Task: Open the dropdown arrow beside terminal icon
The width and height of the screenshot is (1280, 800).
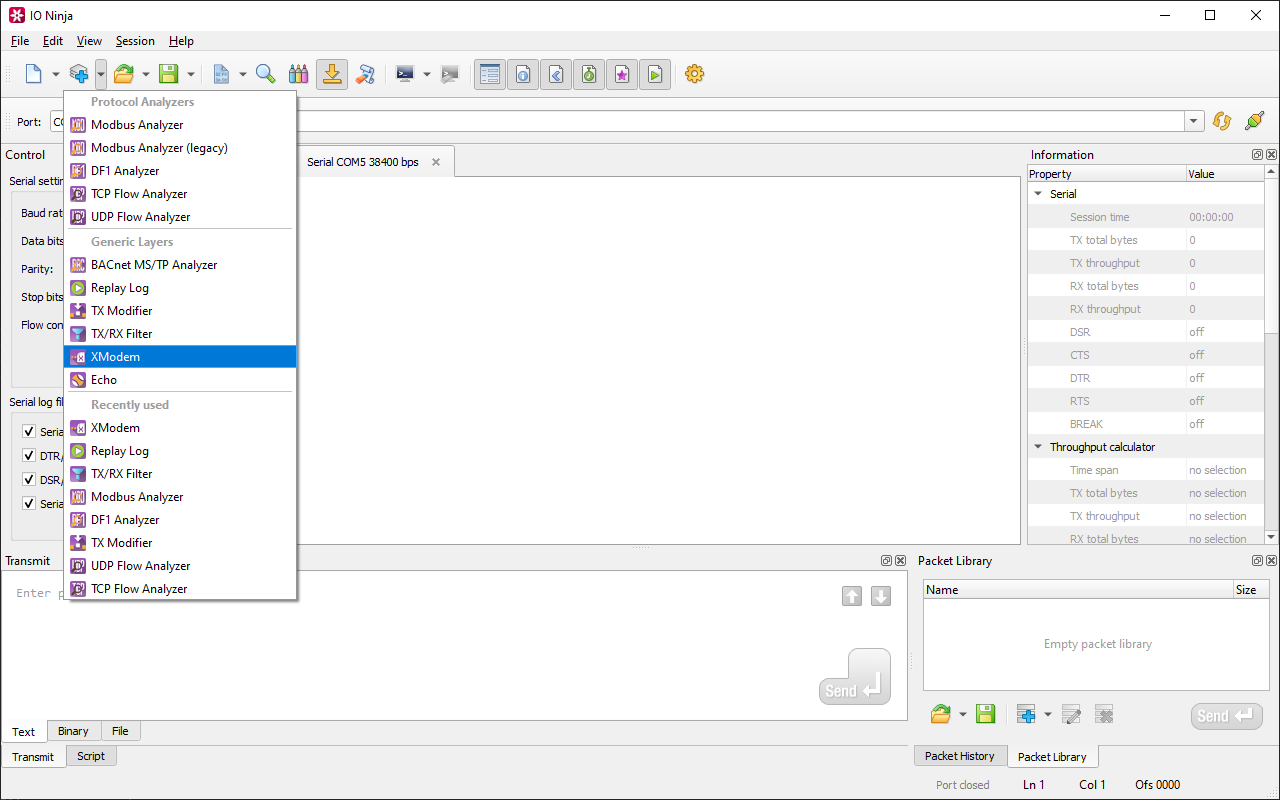Action: [427, 74]
